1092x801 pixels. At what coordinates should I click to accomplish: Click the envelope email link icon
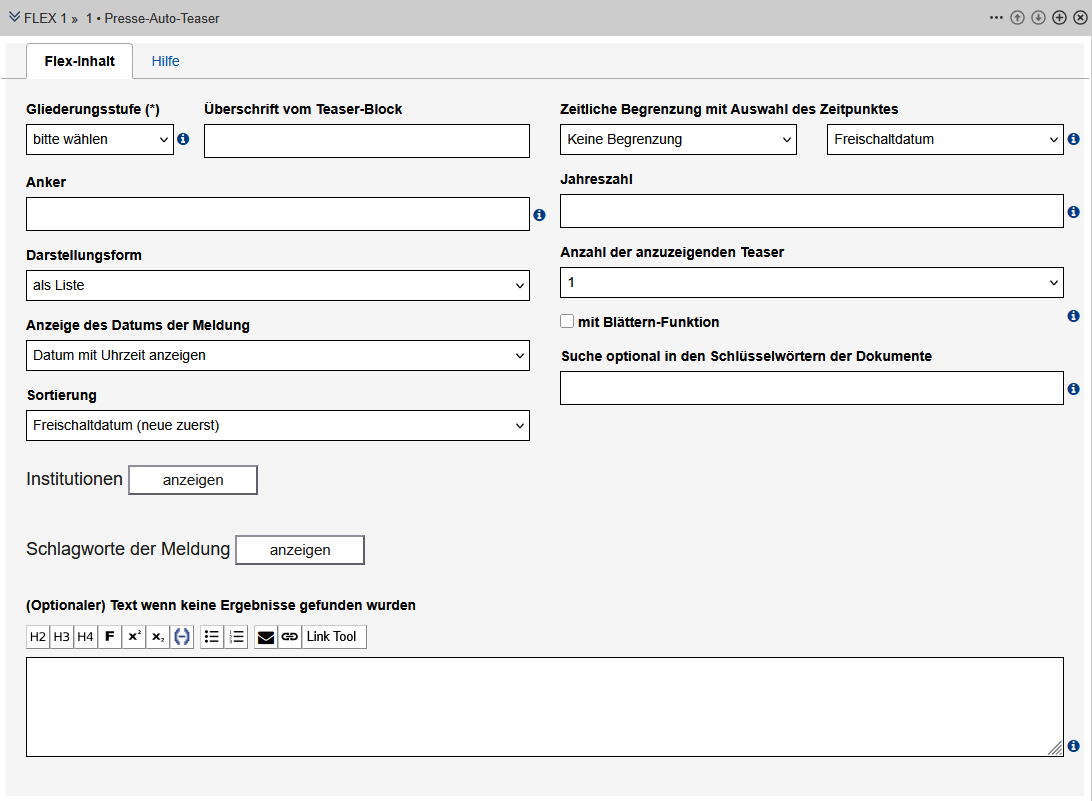266,637
